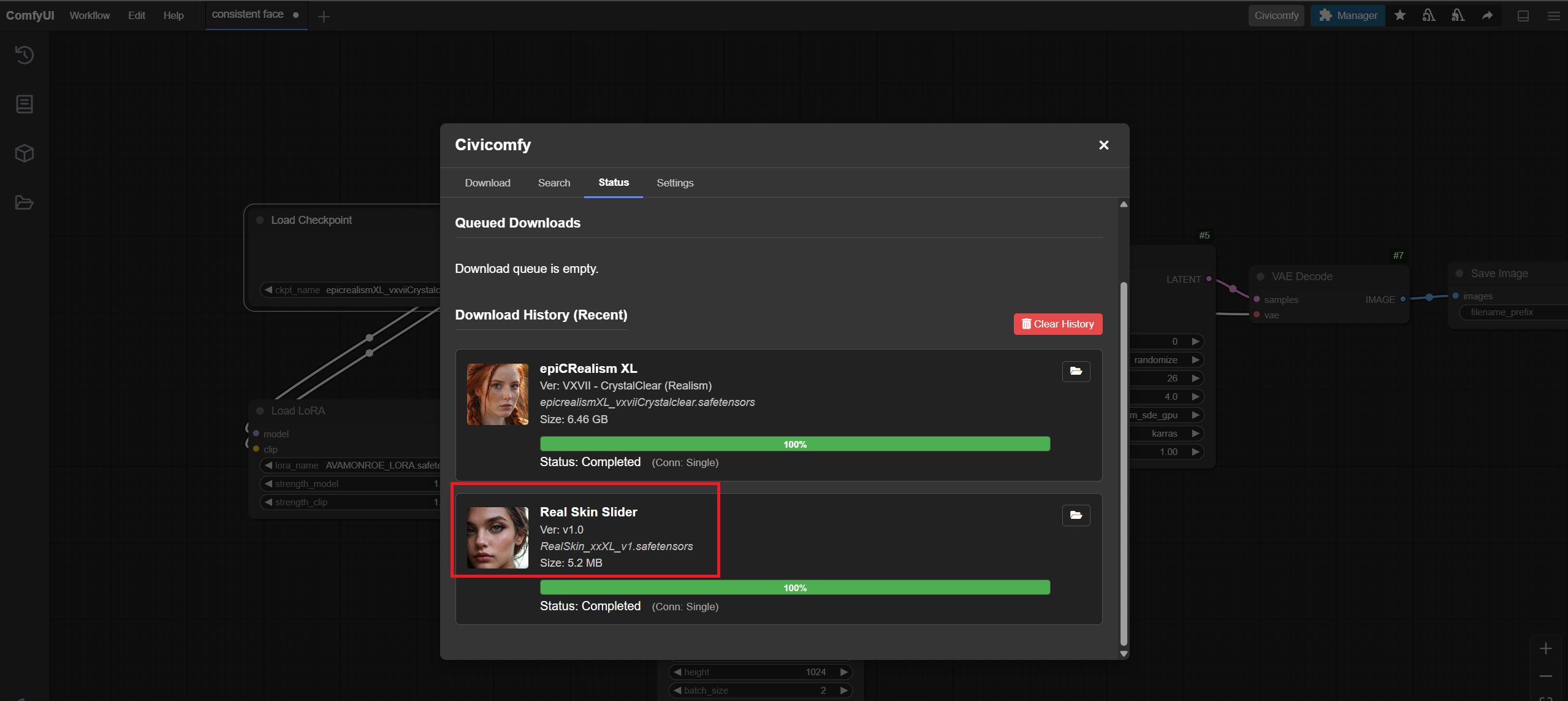
Task: Open the Workflows folder sidebar icon
Action: (x=25, y=203)
